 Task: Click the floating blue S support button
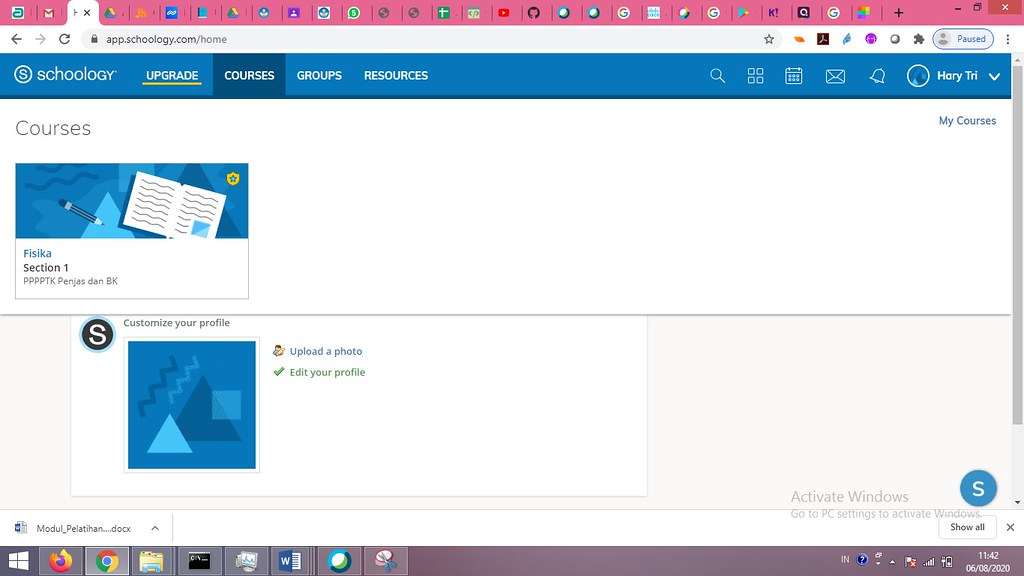(x=978, y=488)
